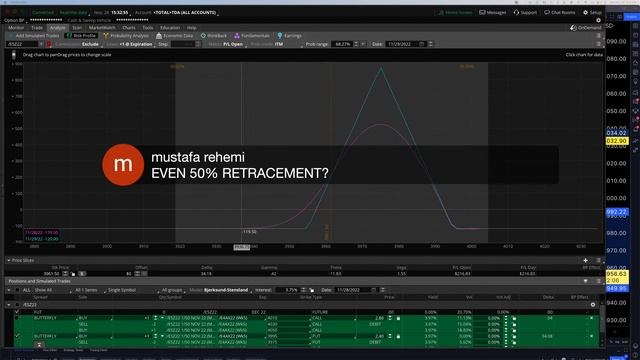The height and width of the screenshot is (360, 640).
Task: Collapse the /ESZ22 position group
Action: 9,304
